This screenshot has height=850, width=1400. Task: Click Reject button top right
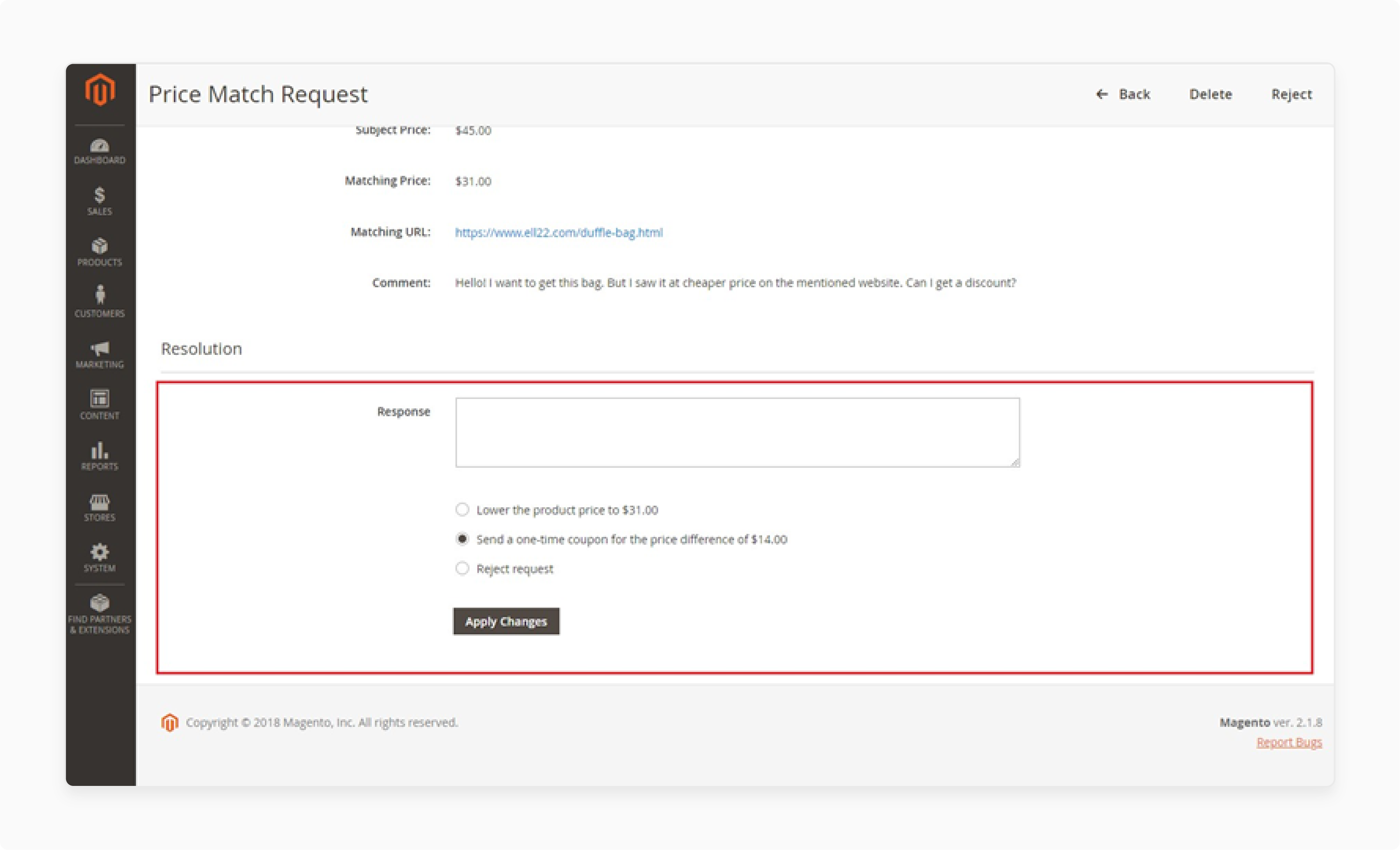coord(1291,93)
